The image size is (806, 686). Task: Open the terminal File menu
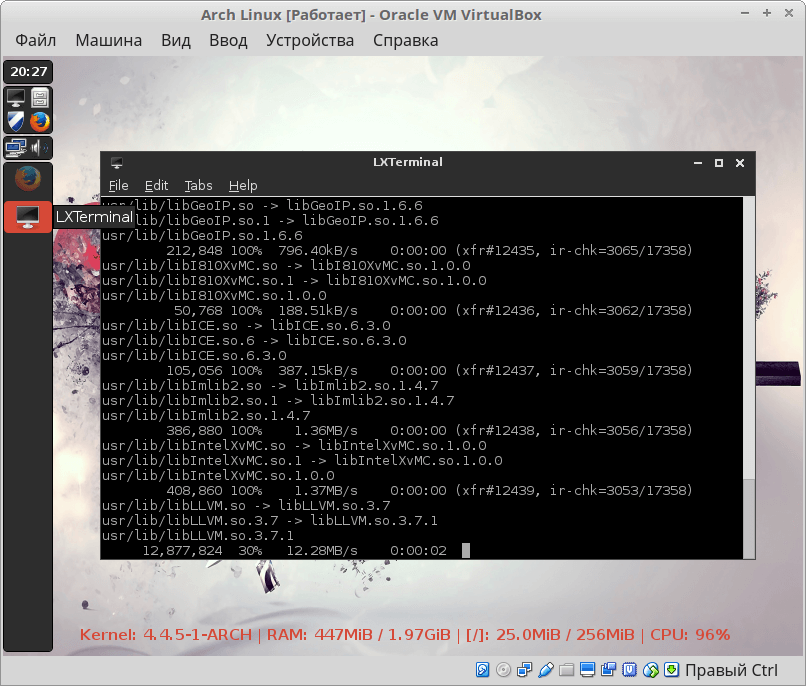[118, 185]
